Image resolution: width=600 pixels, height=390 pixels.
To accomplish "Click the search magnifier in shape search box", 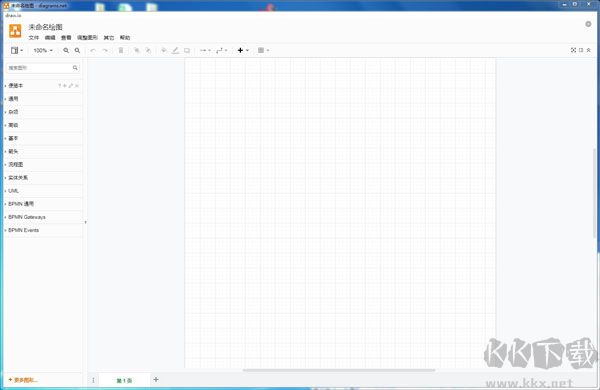I will [75, 68].
